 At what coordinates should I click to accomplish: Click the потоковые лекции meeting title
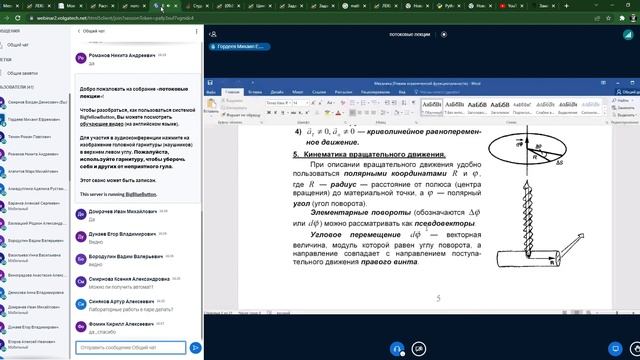409,35
